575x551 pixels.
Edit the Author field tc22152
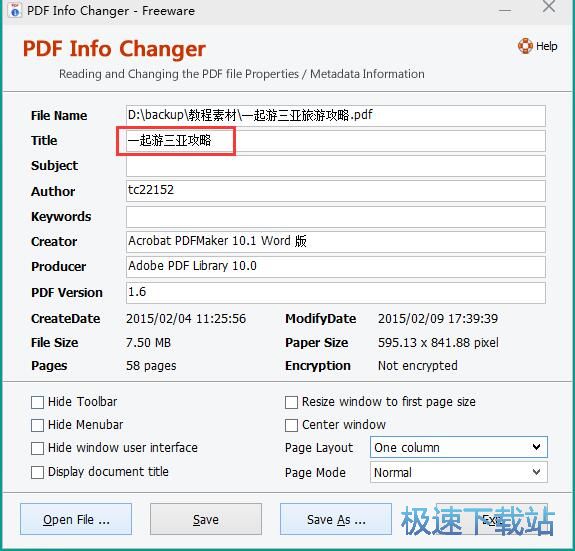pyautogui.click(x=336, y=191)
